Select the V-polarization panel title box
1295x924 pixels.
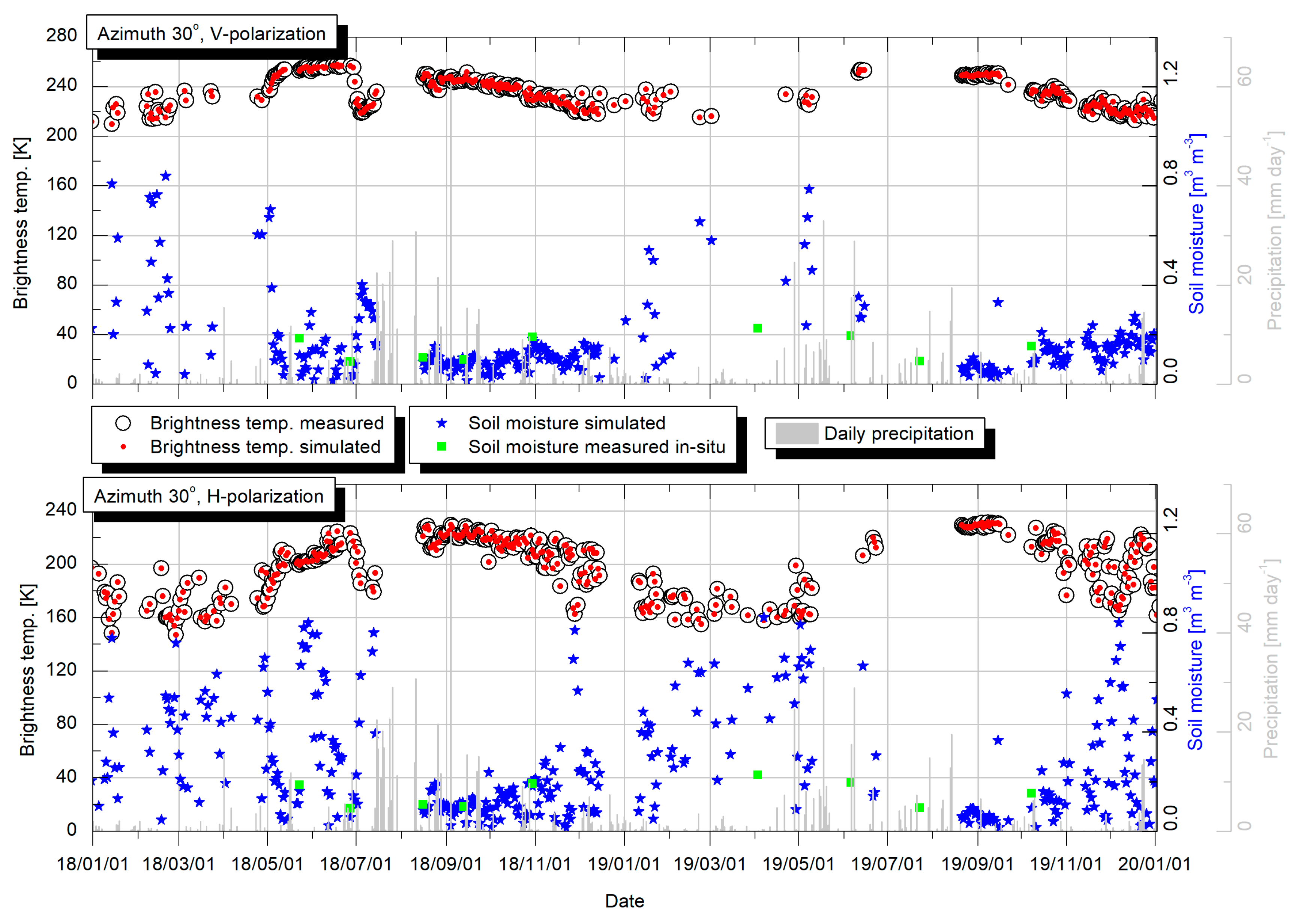pyautogui.click(x=211, y=33)
